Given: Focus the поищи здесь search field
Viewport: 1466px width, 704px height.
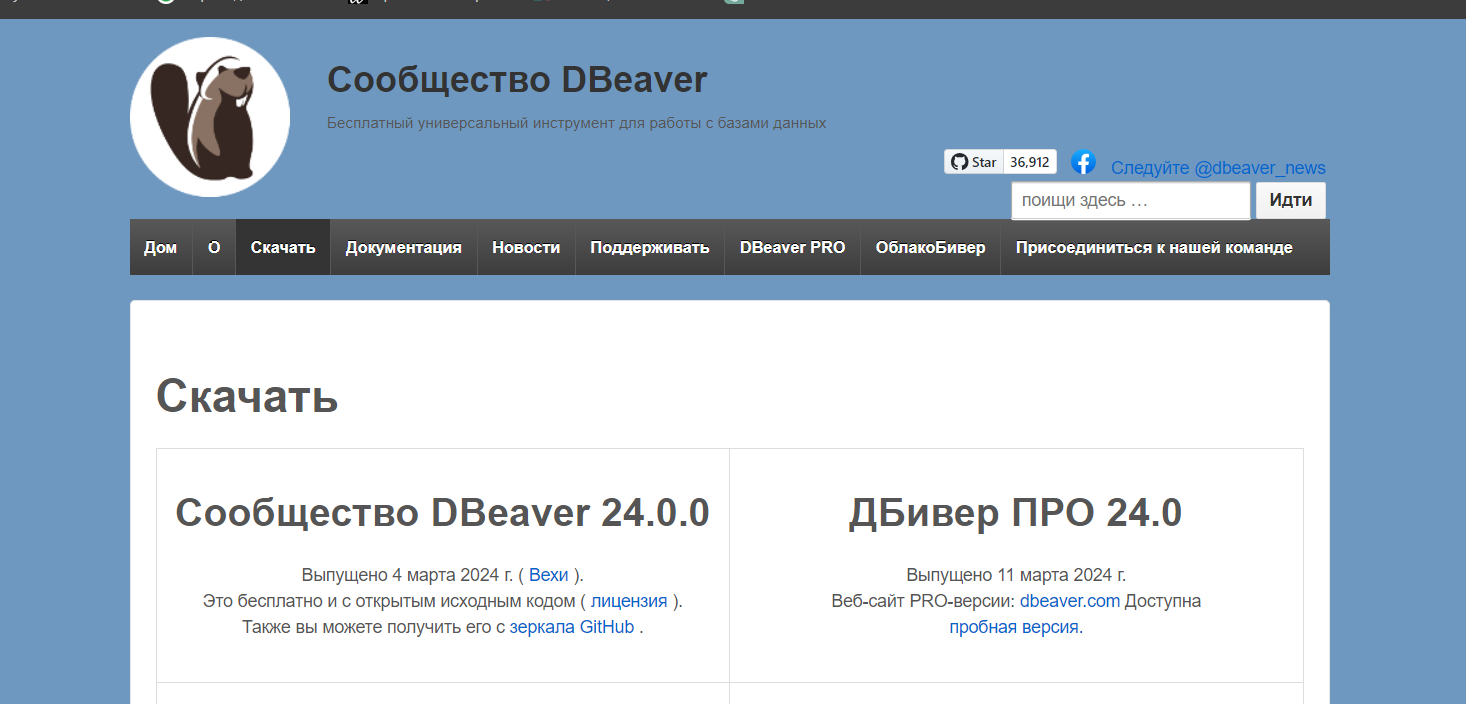Looking at the screenshot, I should point(1131,200).
